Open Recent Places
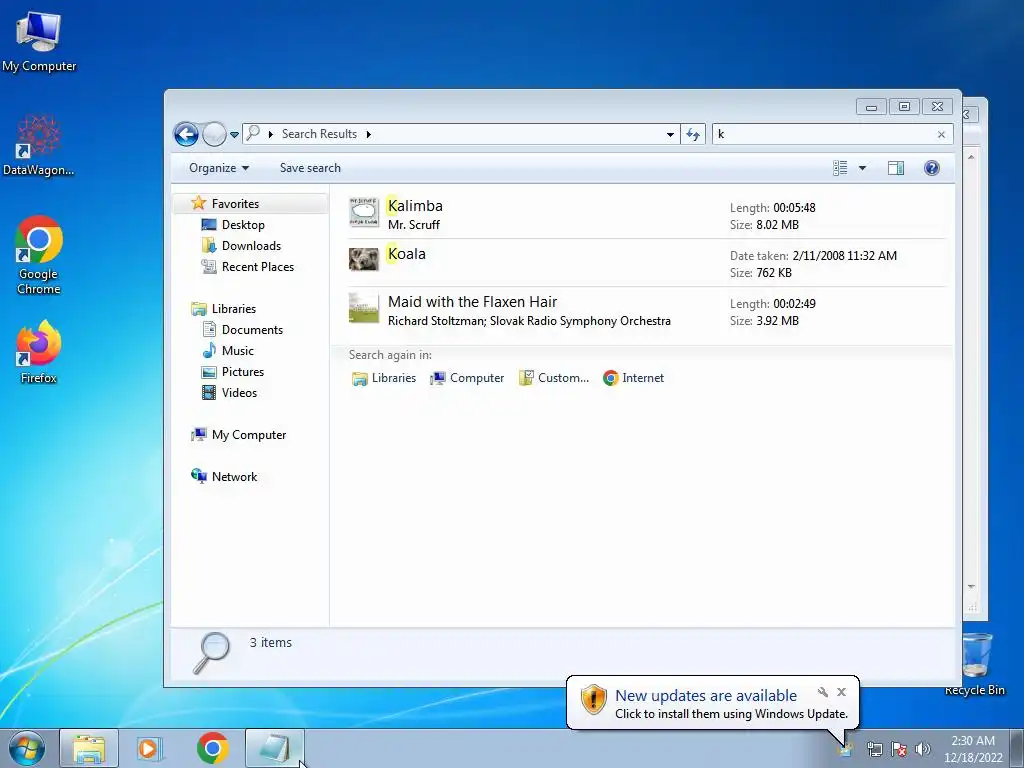Viewport: 1024px width, 768px height. pos(258,266)
